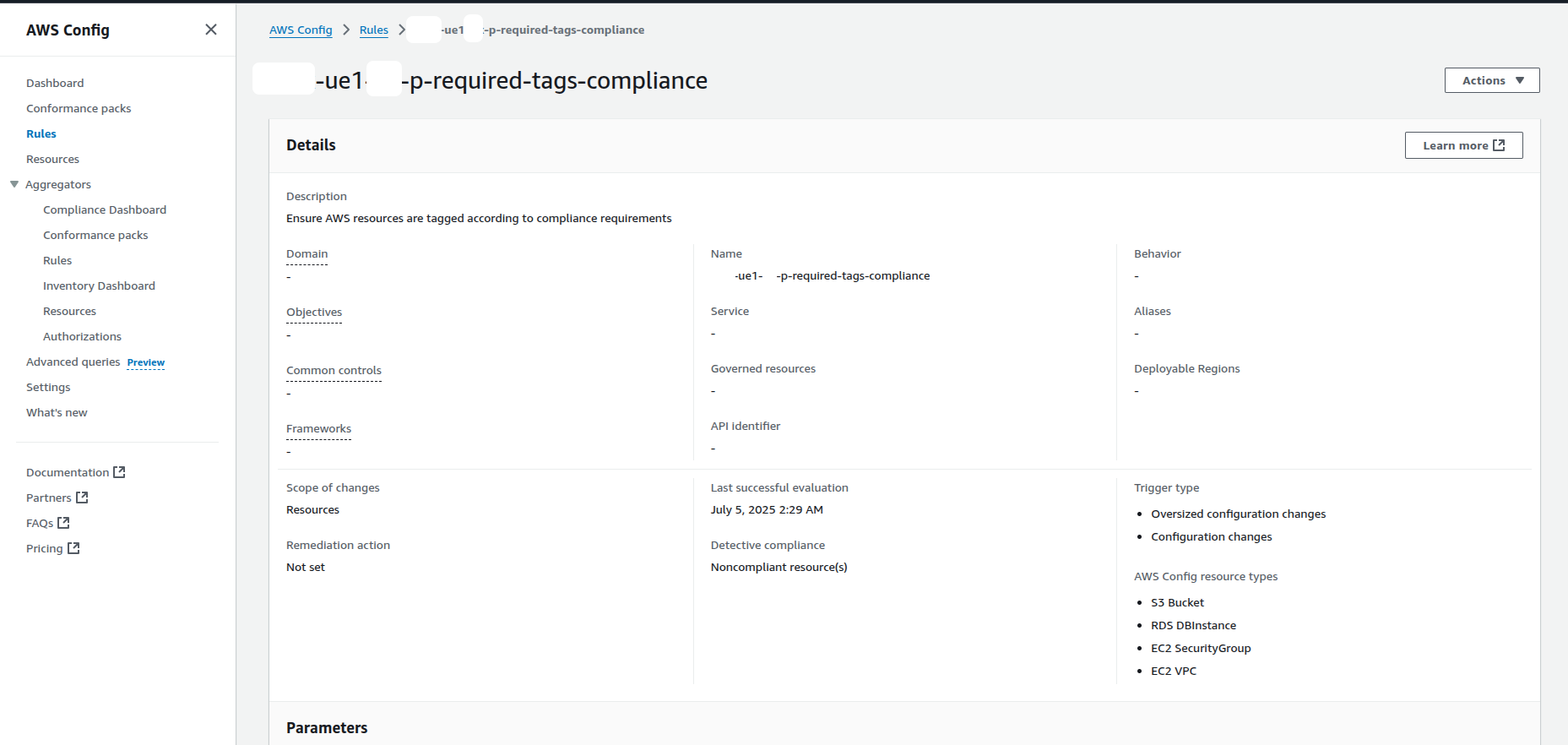Select Conformance packs in the top sidebar section
Image resolution: width=1568 pixels, height=745 pixels.
coord(79,108)
